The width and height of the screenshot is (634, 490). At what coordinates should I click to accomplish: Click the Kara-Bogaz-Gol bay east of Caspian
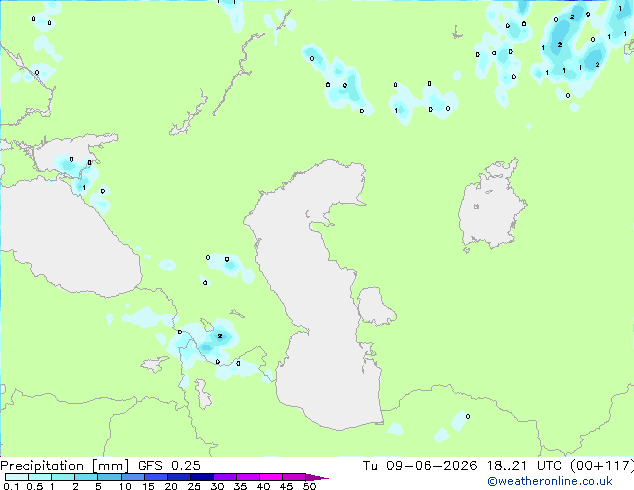pyautogui.click(x=375, y=306)
